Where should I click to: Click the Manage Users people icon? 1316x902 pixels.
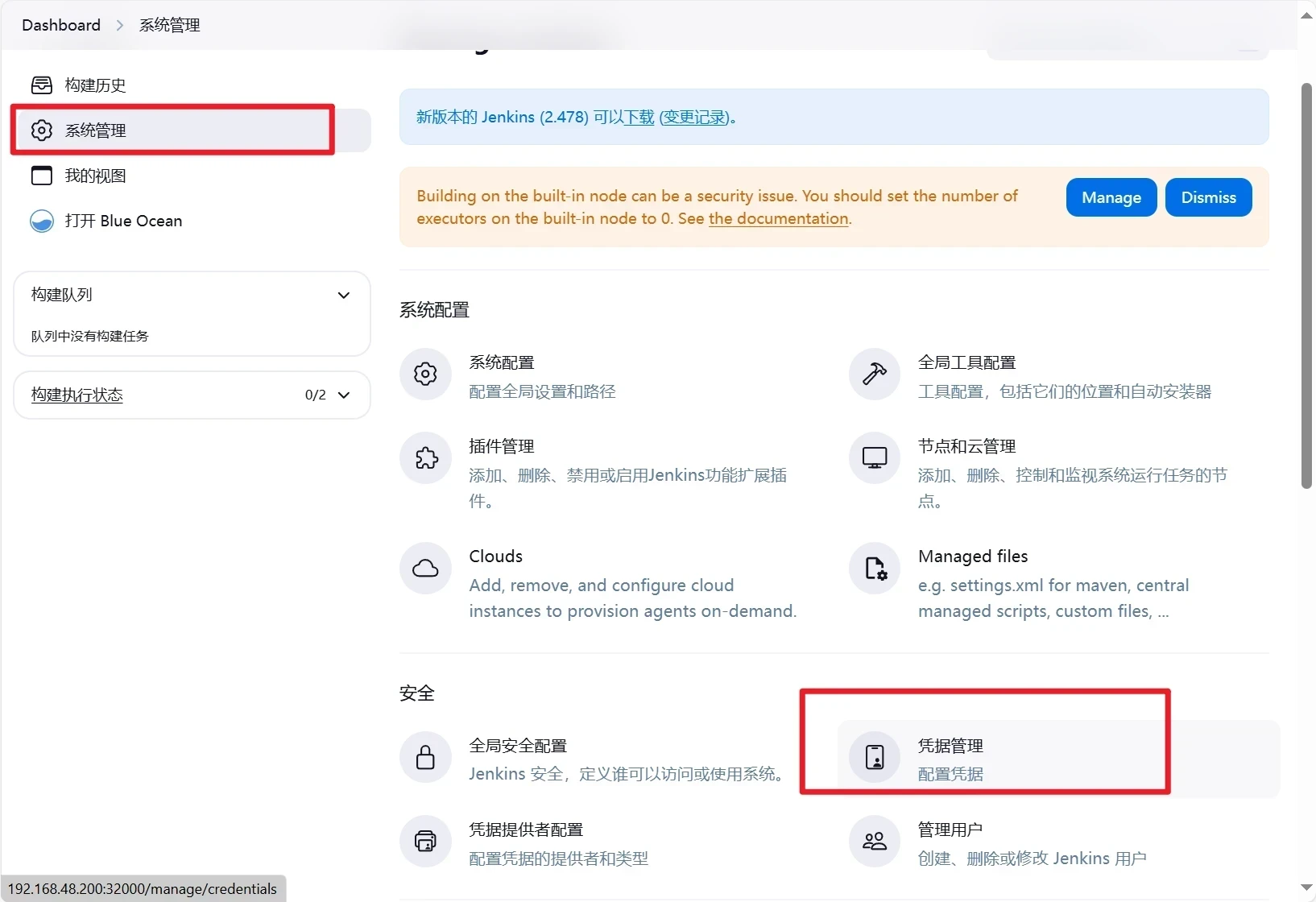874,841
